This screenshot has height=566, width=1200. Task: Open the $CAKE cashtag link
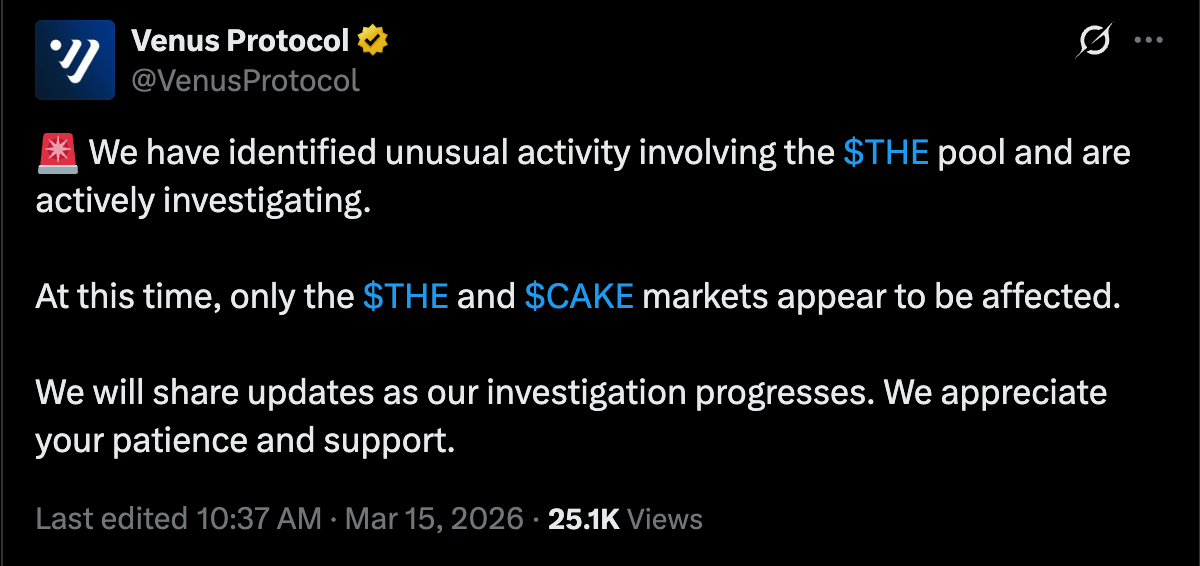579,297
